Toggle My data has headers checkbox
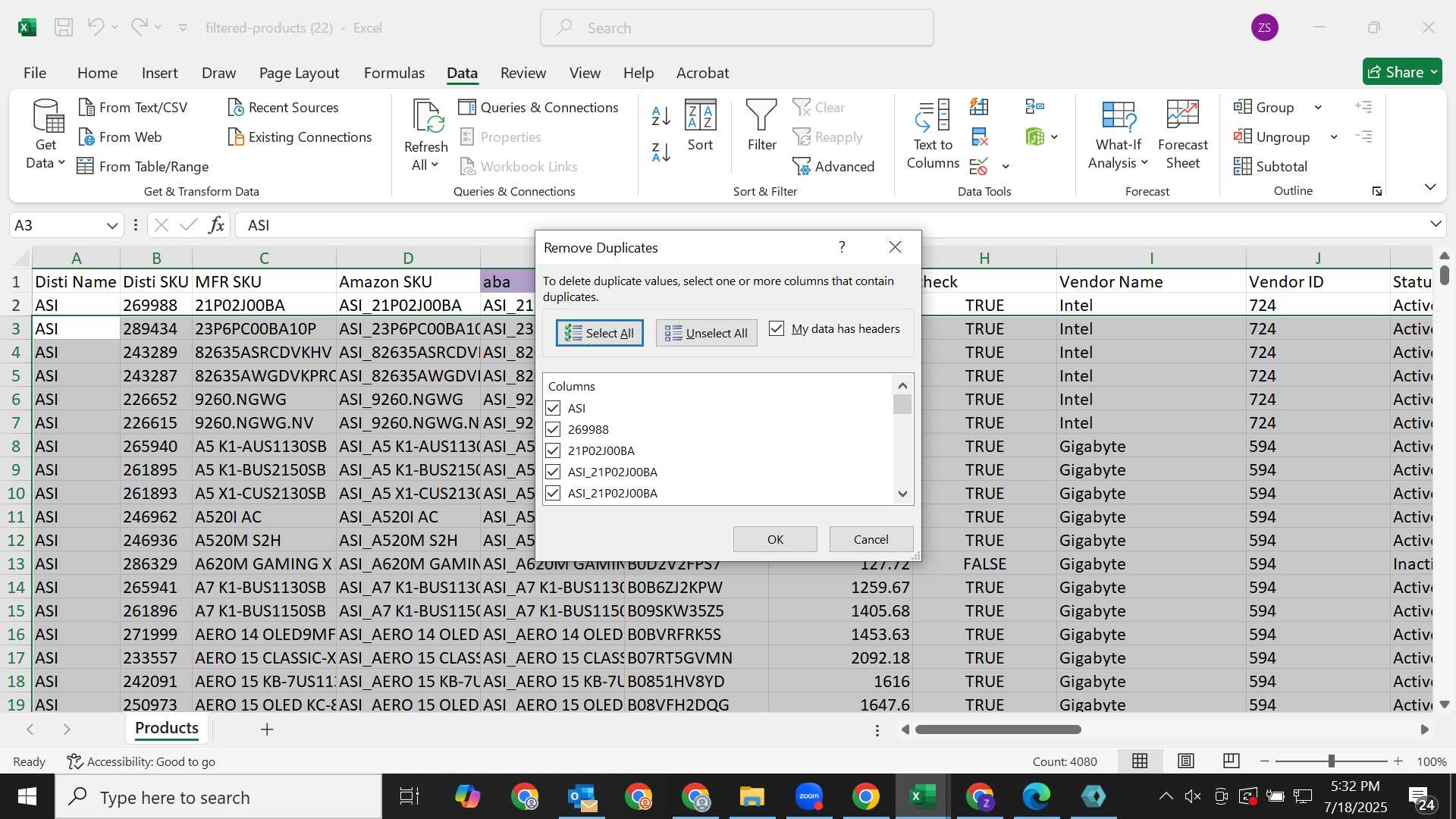The height and width of the screenshot is (819, 1456). point(777,328)
